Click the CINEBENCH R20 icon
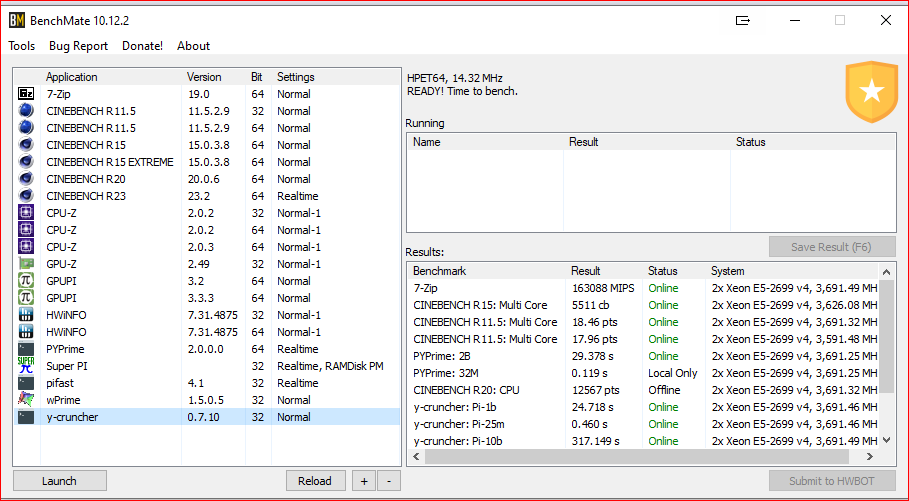The width and height of the screenshot is (909, 501). pyautogui.click(x=26, y=179)
